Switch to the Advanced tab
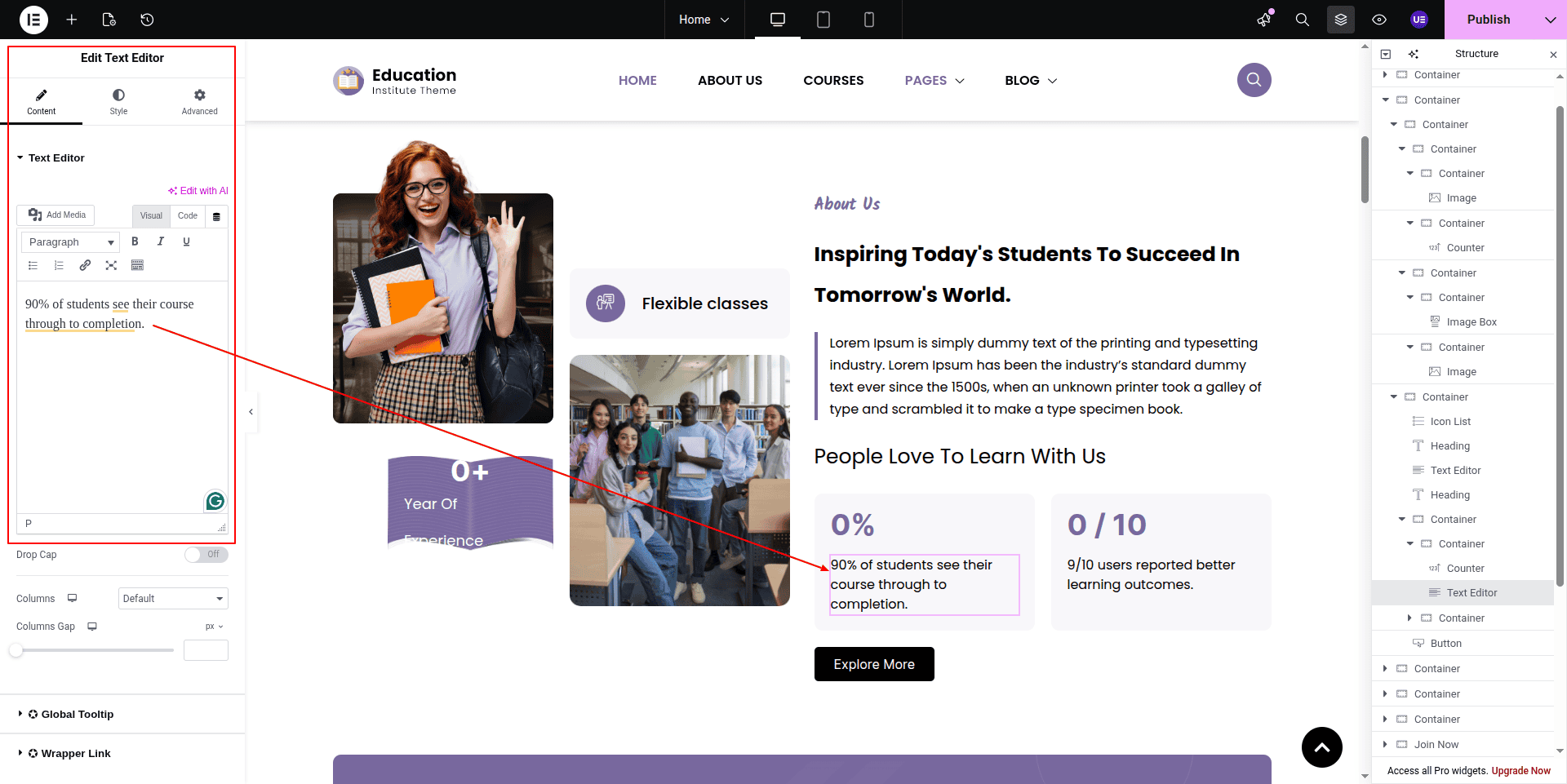Image resolution: width=1567 pixels, height=784 pixels. [x=199, y=102]
